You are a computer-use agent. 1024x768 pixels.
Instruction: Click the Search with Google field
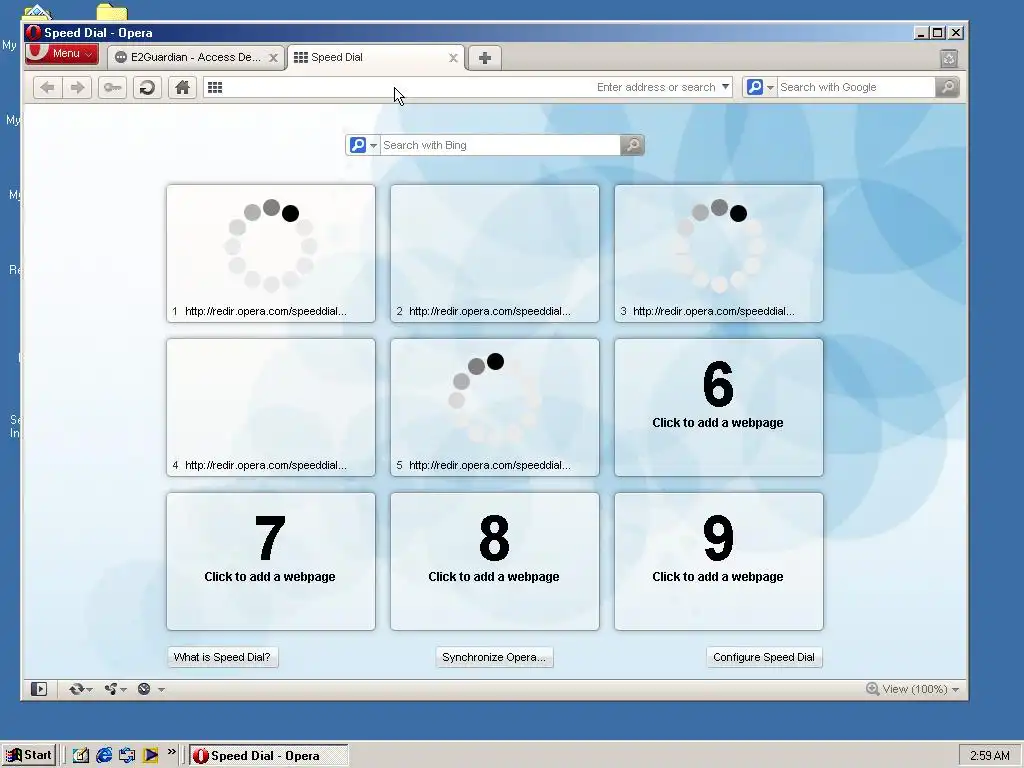point(856,88)
